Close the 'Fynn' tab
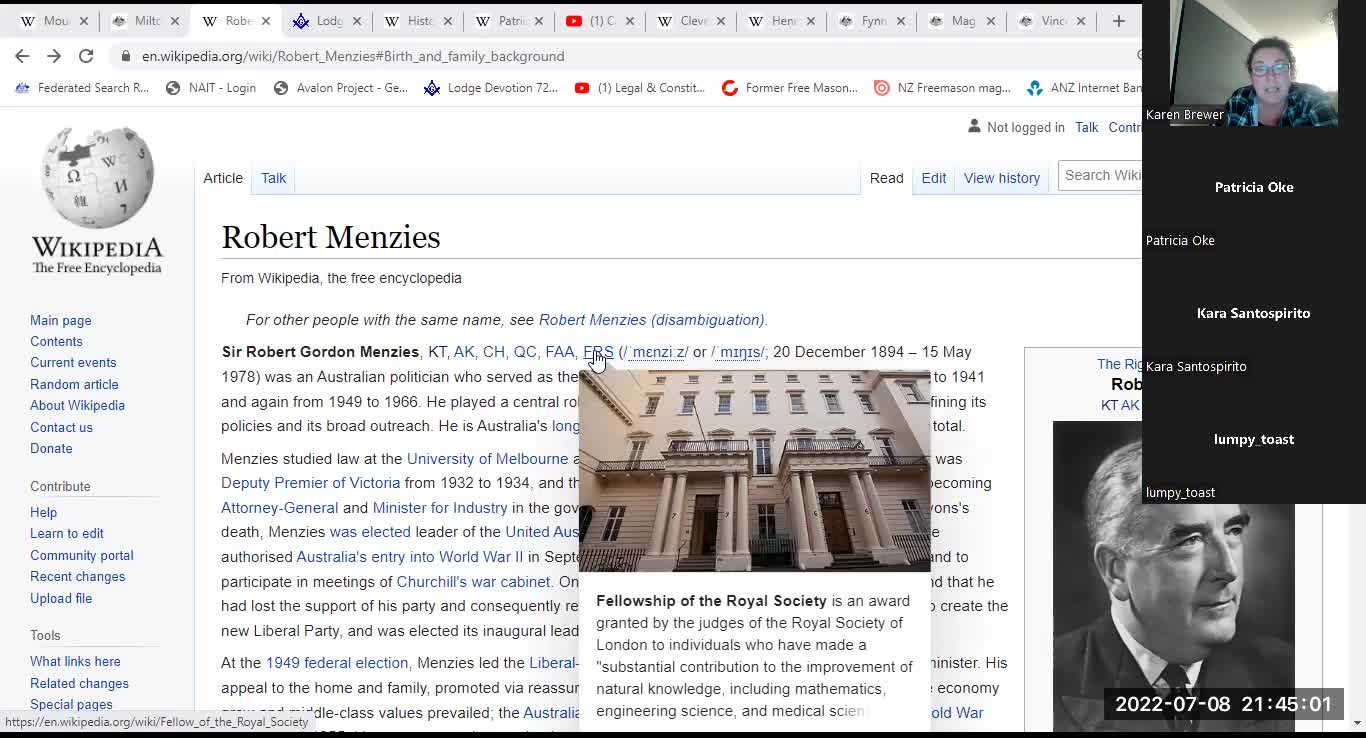The width and height of the screenshot is (1366, 738). pyautogui.click(x=902, y=21)
